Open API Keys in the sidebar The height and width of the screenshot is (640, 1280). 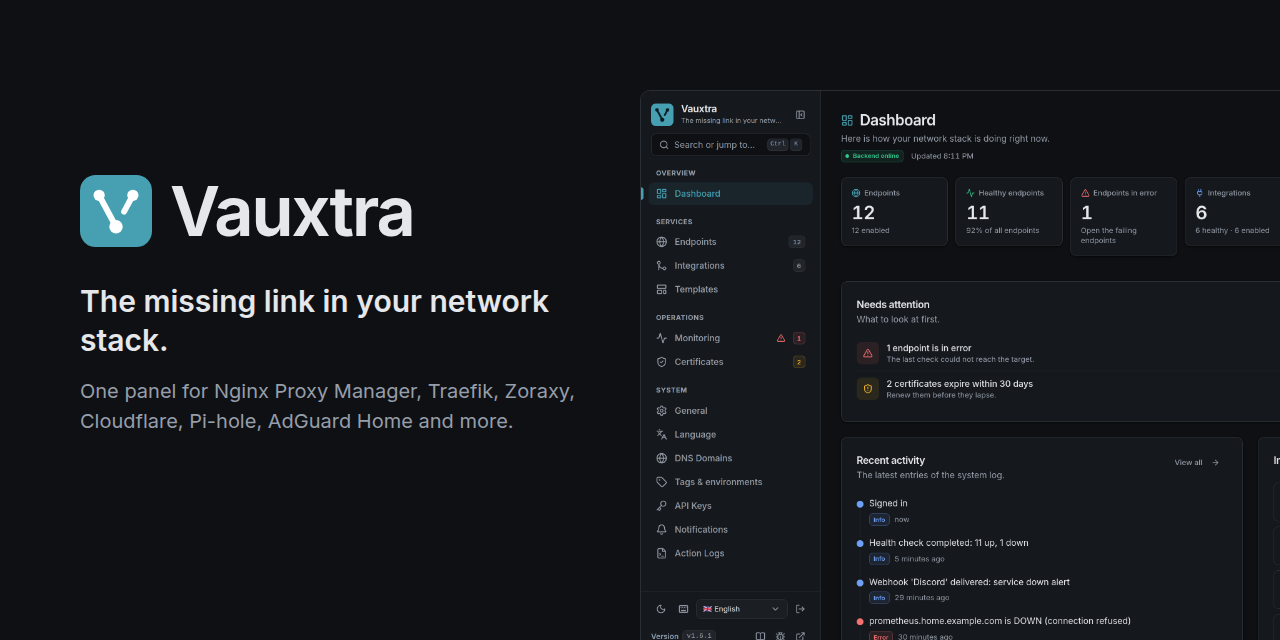click(731, 506)
